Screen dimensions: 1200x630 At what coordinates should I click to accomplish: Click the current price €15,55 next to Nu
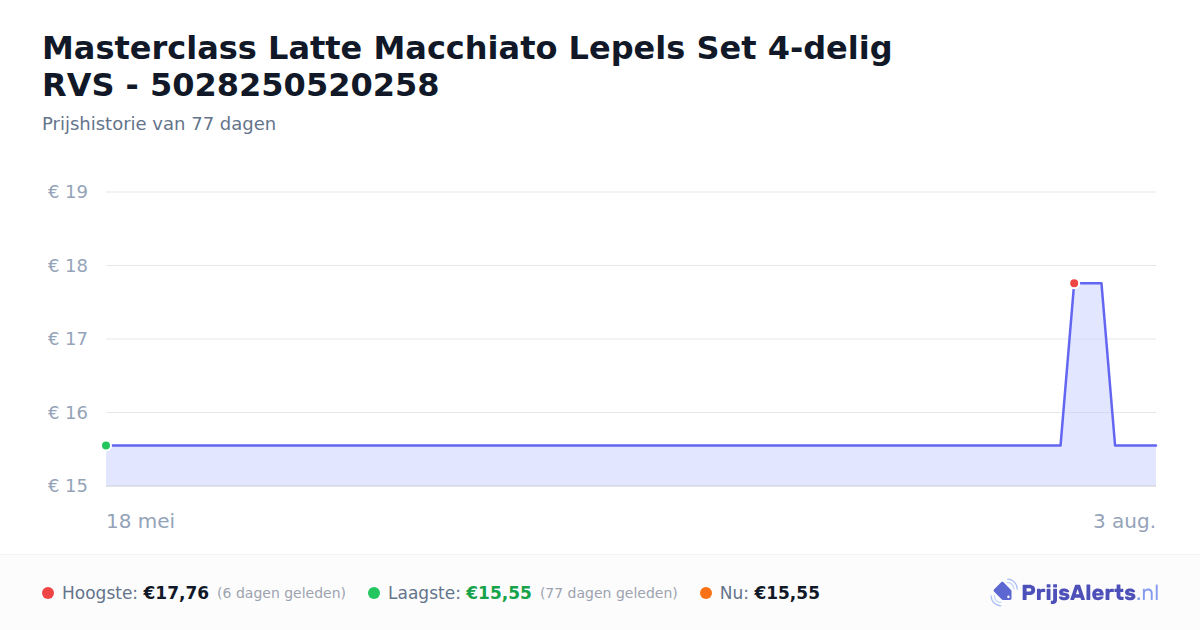(787, 593)
